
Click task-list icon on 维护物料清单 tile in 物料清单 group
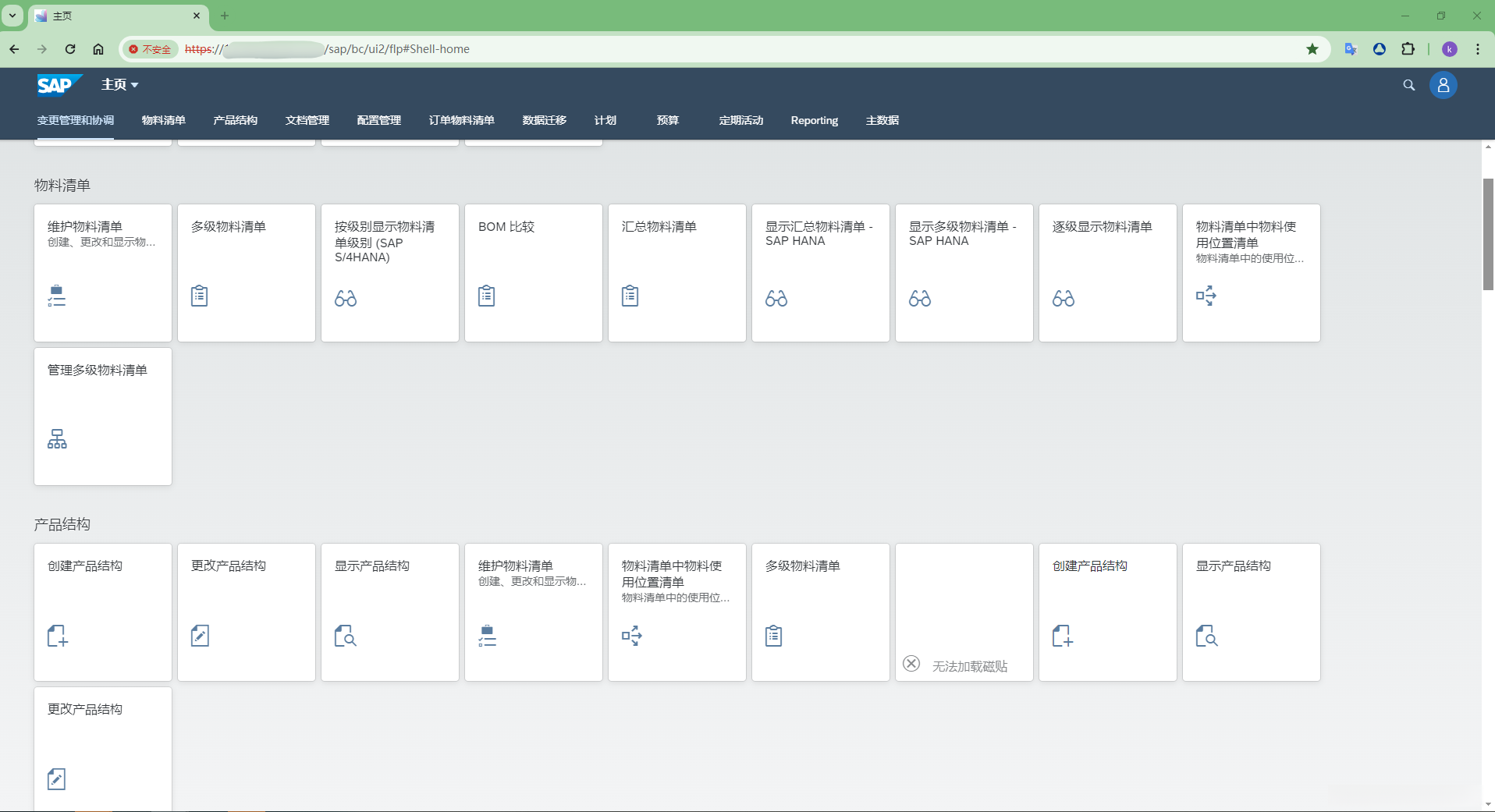(x=56, y=296)
